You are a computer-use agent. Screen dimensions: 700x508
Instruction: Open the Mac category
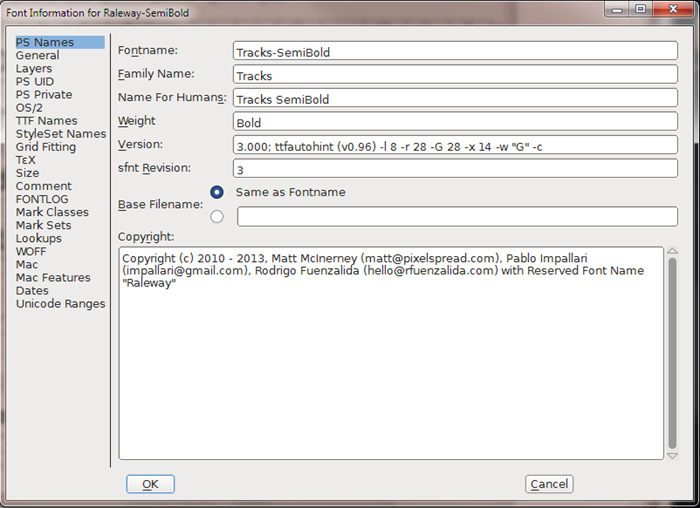[x=27, y=264]
